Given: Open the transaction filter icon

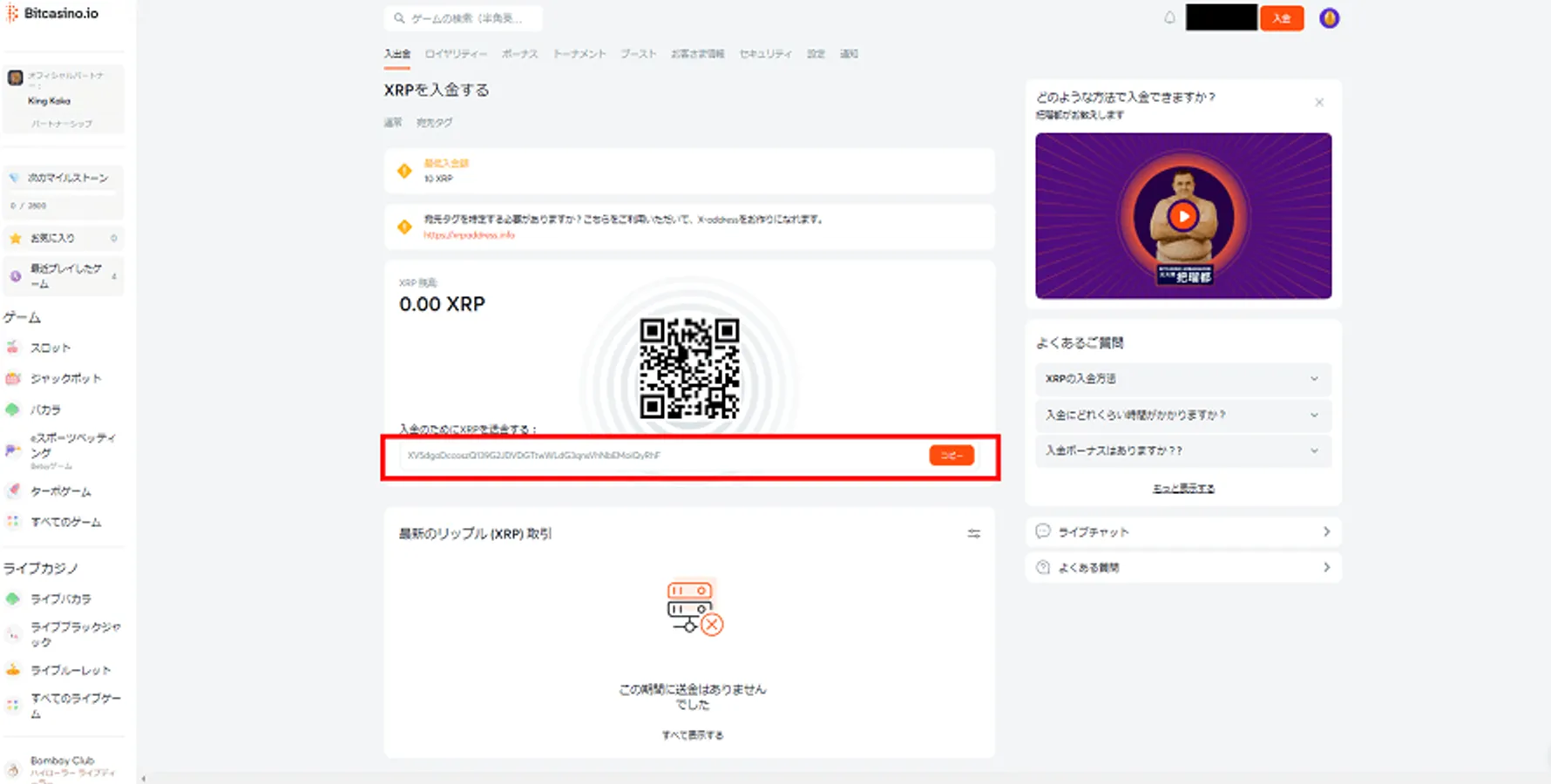Looking at the screenshot, I should (973, 533).
